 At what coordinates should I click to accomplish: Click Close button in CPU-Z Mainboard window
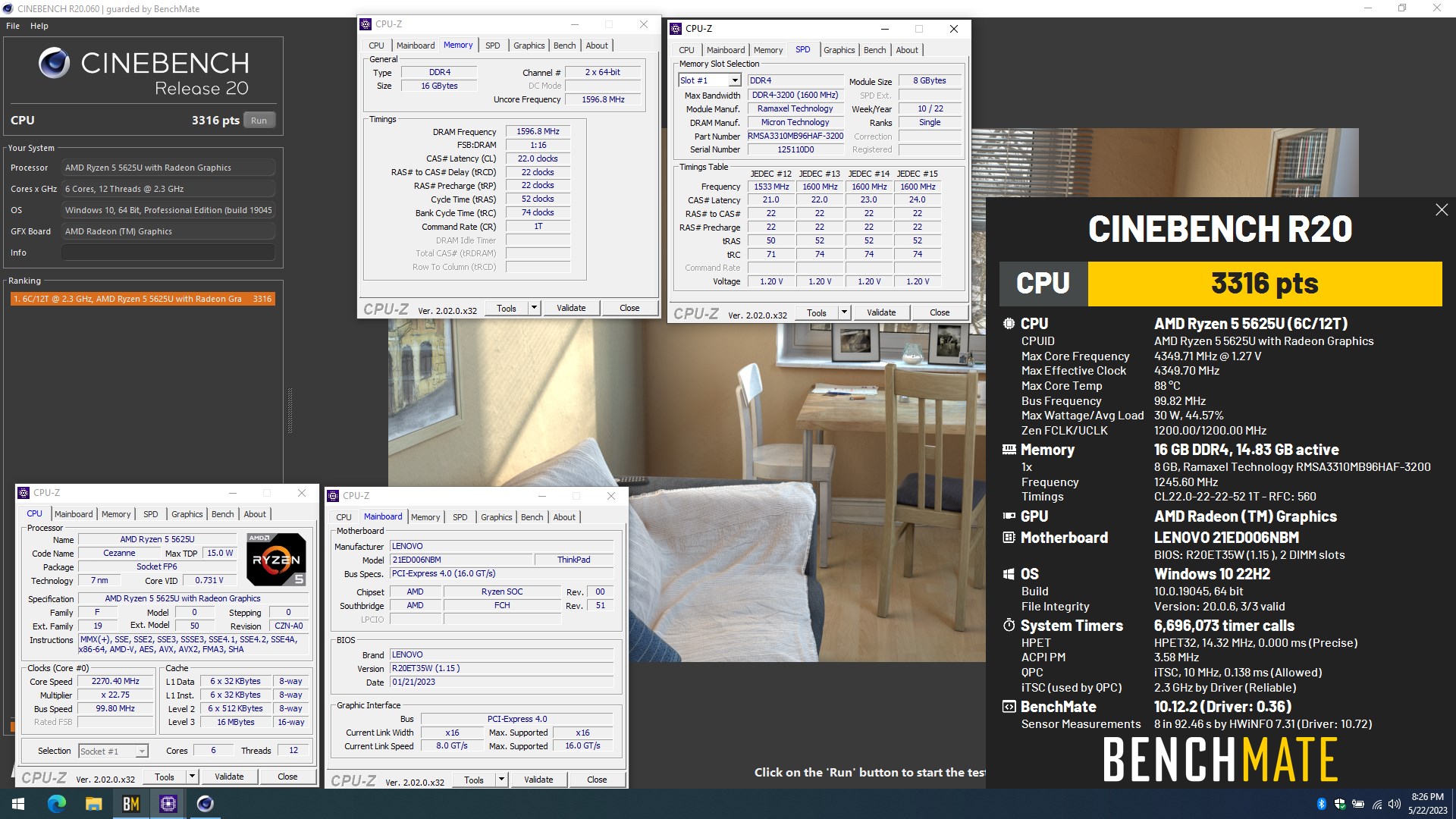click(x=597, y=780)
